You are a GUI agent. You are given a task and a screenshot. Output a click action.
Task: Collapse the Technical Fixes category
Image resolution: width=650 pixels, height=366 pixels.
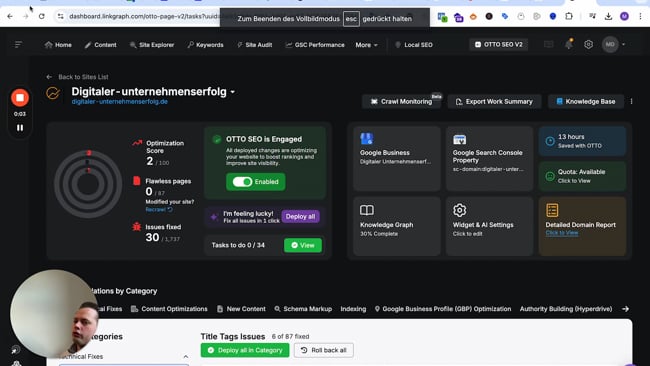click(186, 356)
